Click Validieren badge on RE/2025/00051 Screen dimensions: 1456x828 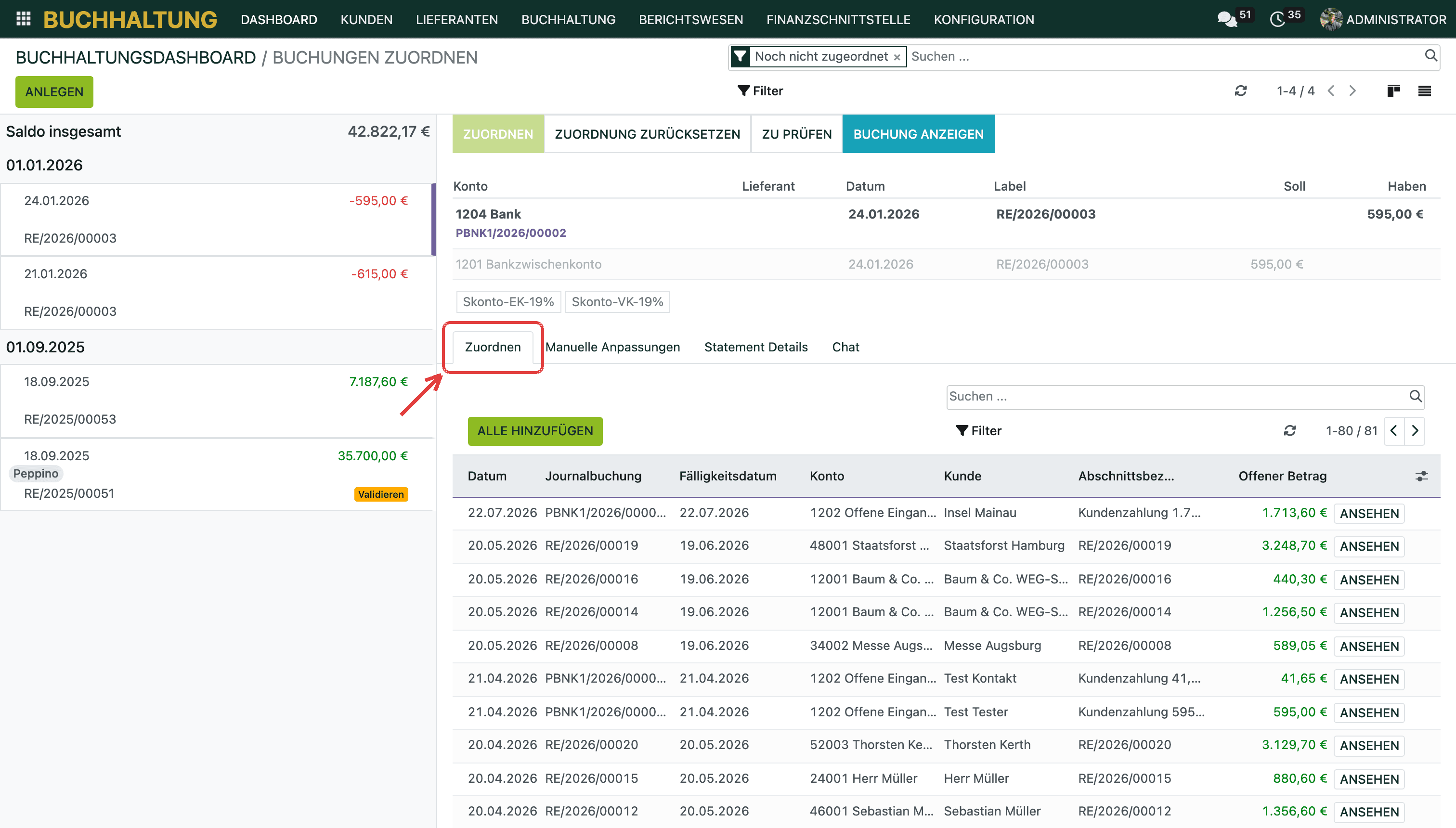[381, 494]
